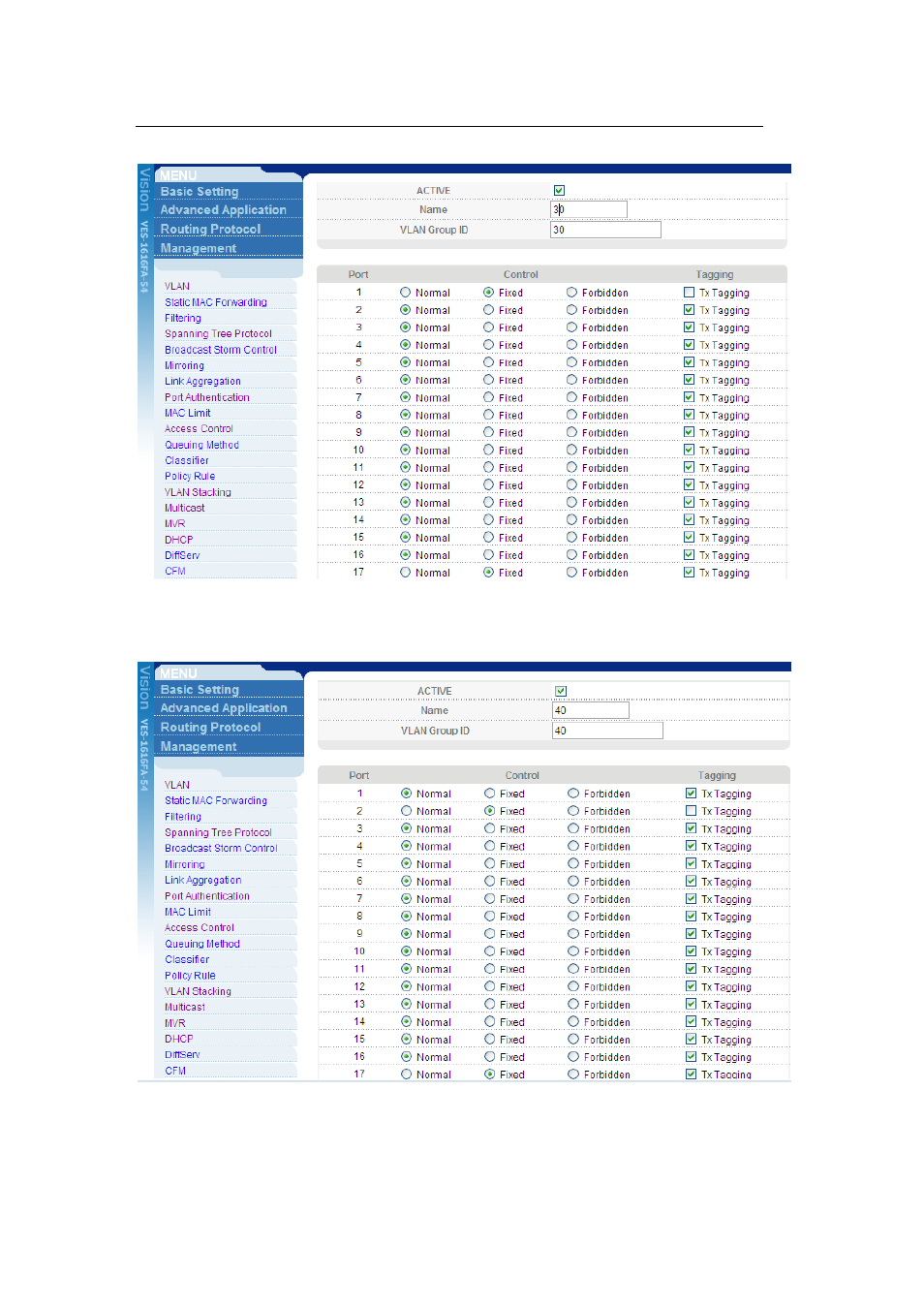
Task: Uncheck the ACTIVE checkbox in VLAN 30 form
Action: coord(559,191)
